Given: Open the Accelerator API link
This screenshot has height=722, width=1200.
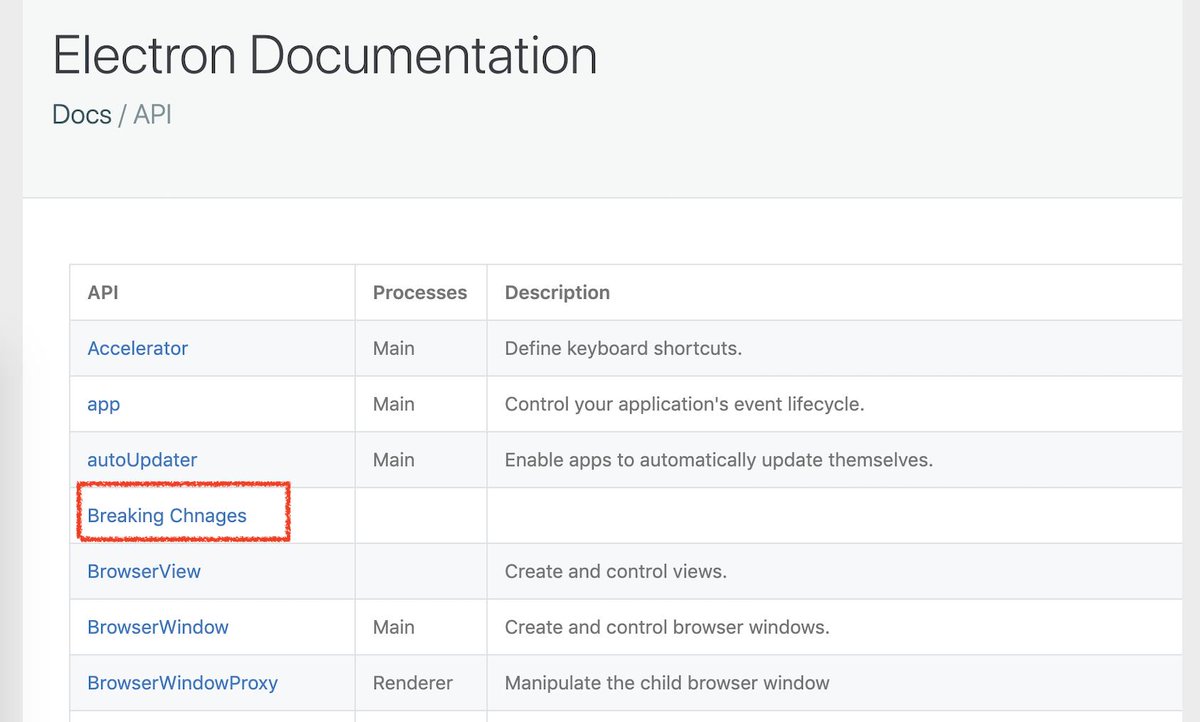Looking at the screenshot, I should tap(138, 348).
